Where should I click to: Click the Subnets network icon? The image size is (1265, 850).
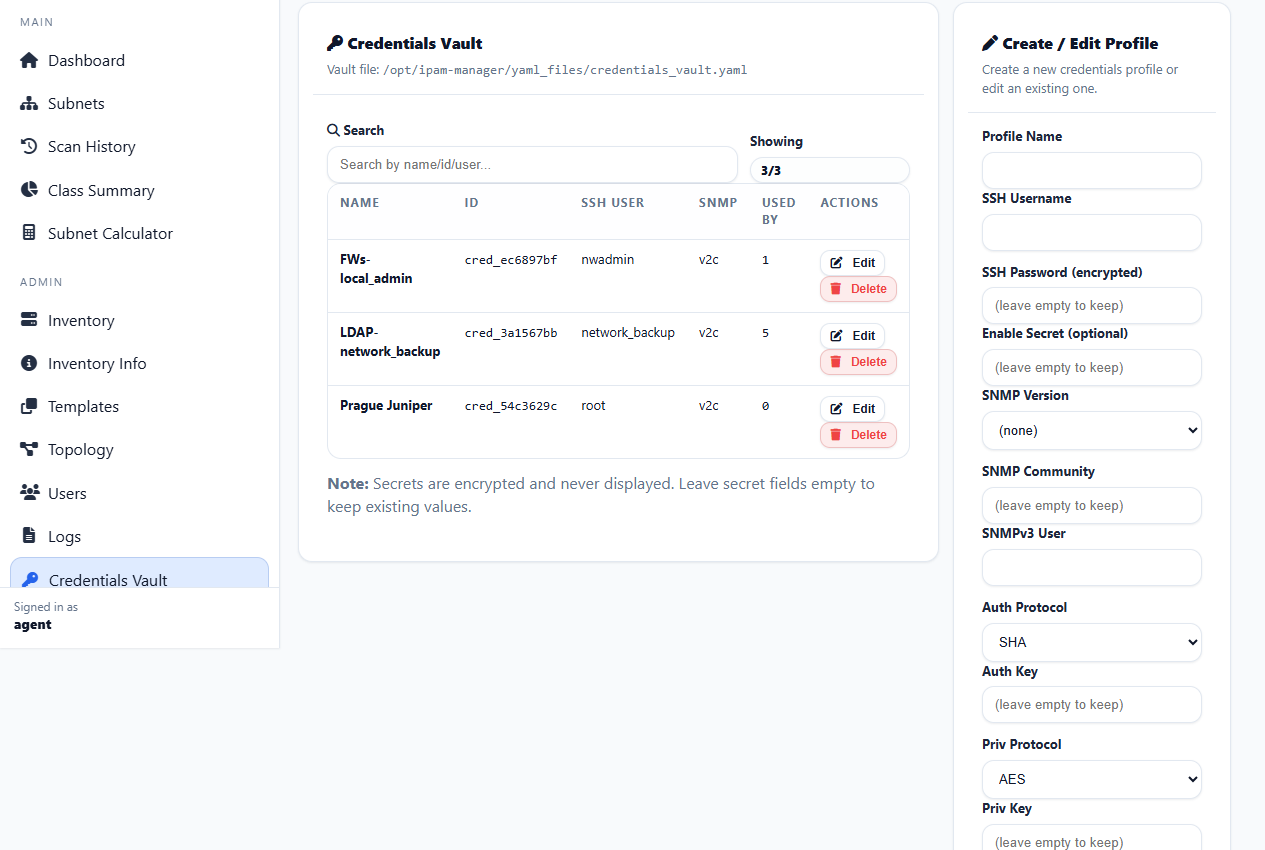(29, 103)
